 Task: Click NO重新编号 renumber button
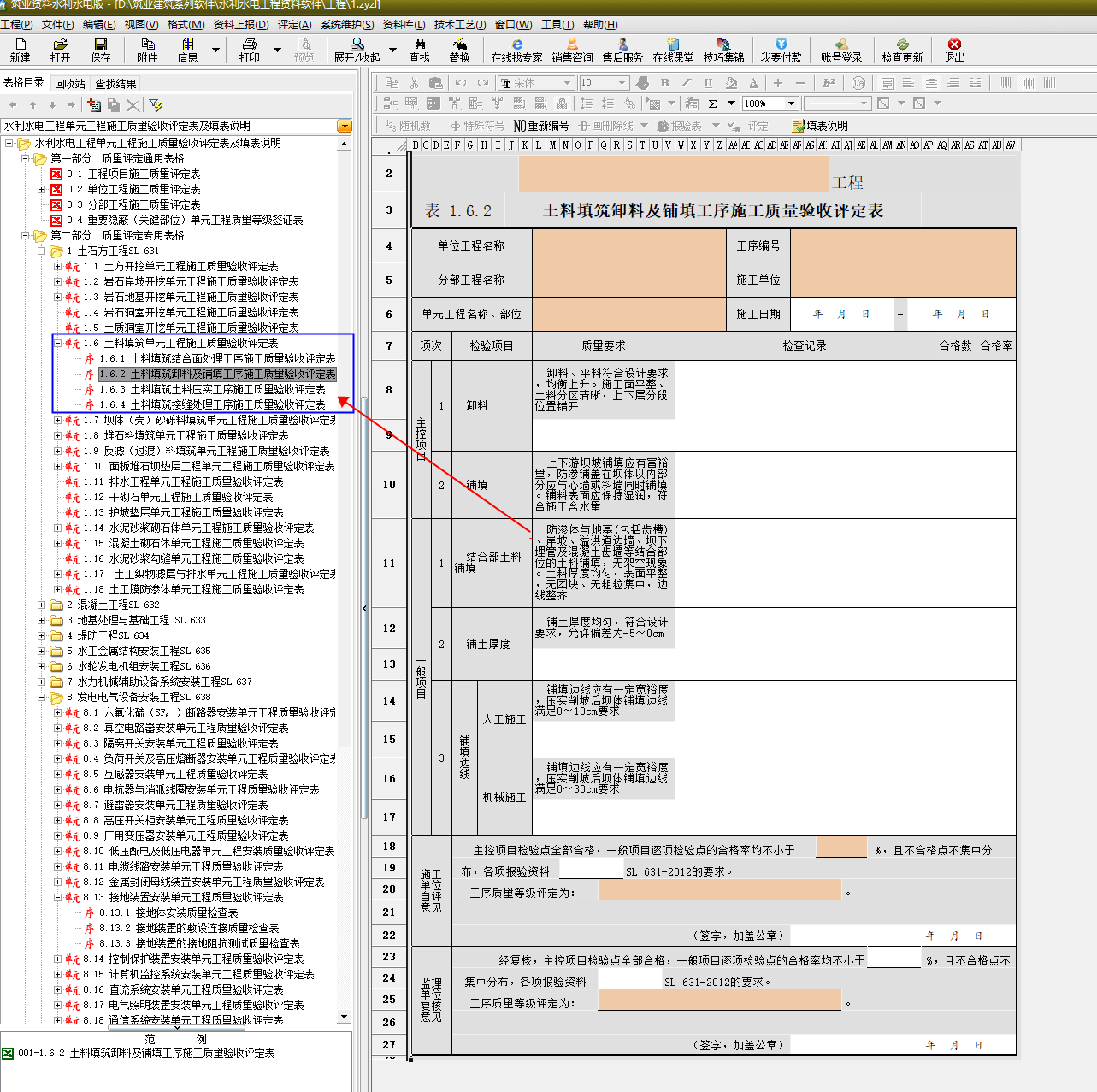(x=541, y=126)
